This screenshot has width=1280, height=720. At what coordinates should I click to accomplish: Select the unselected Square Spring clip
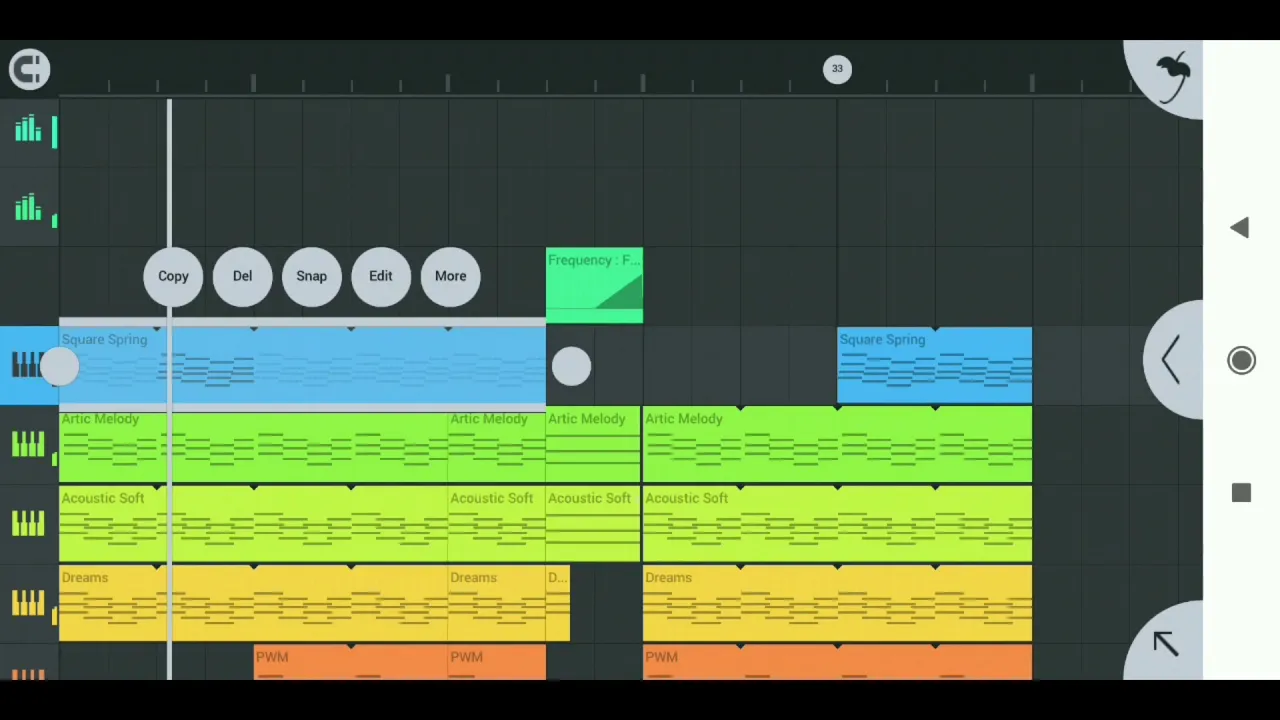(x=934, y=366)
